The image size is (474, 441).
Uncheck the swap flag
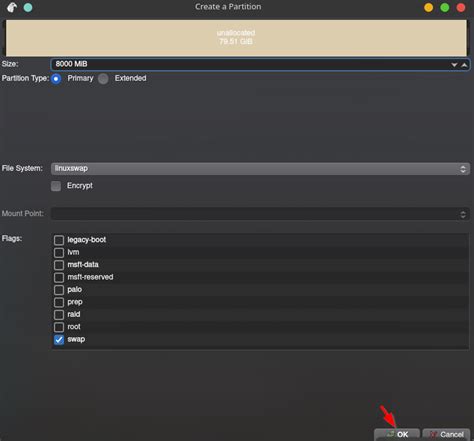(x=59, y=340)
